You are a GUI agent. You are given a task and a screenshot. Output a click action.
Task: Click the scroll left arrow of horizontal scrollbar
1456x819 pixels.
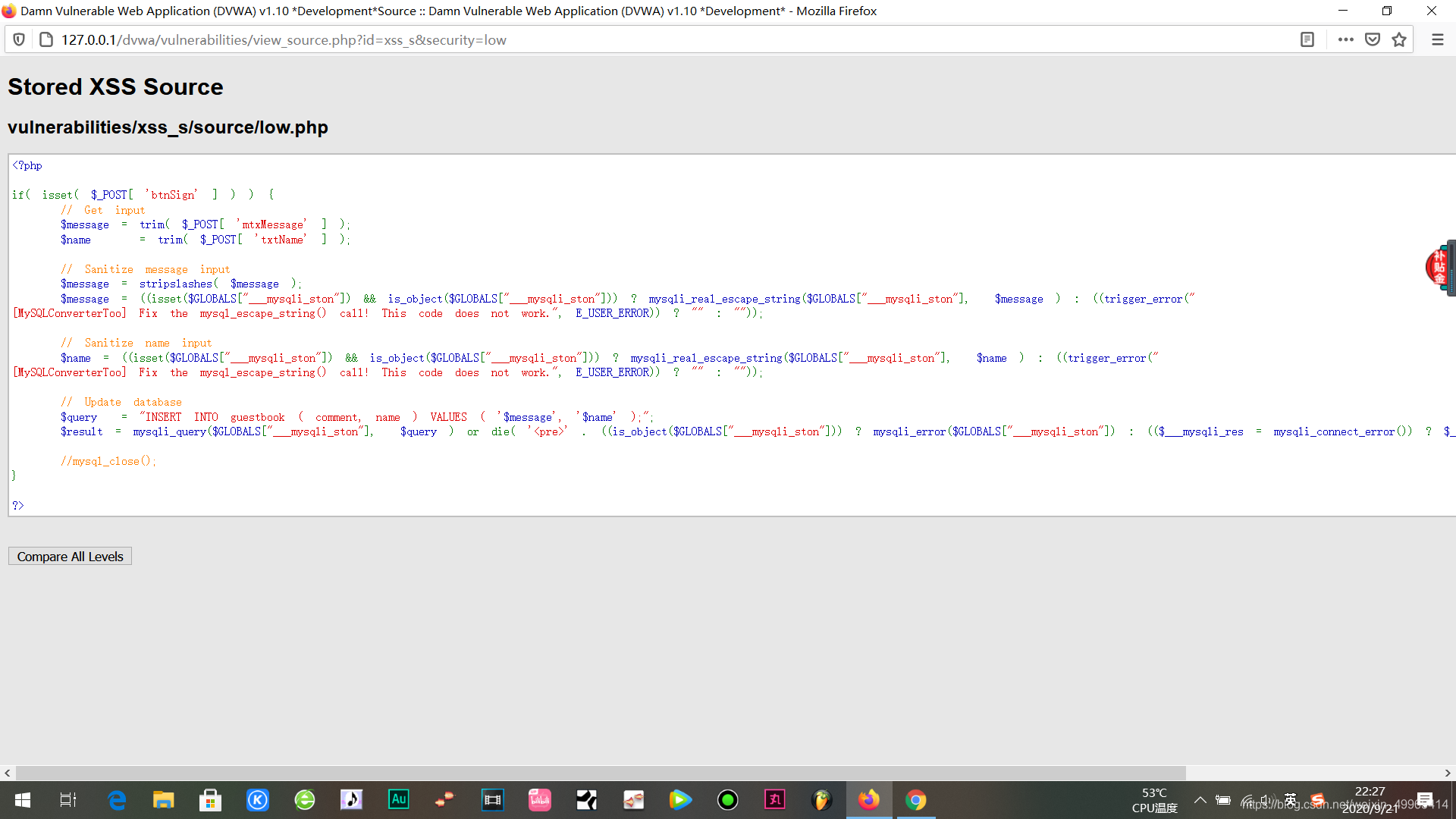click(x=8, y=773)
